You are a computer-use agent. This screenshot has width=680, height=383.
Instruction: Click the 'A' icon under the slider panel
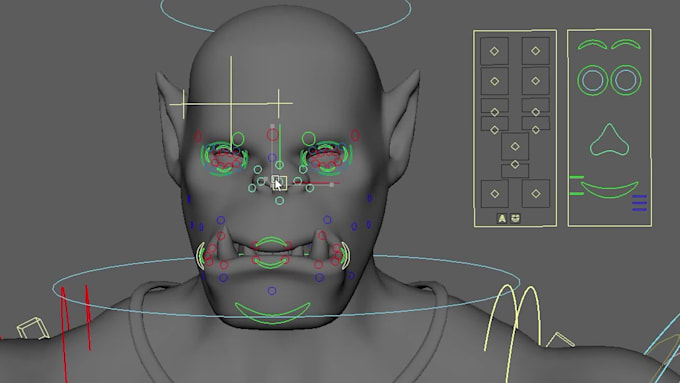[x=502, y=219]
